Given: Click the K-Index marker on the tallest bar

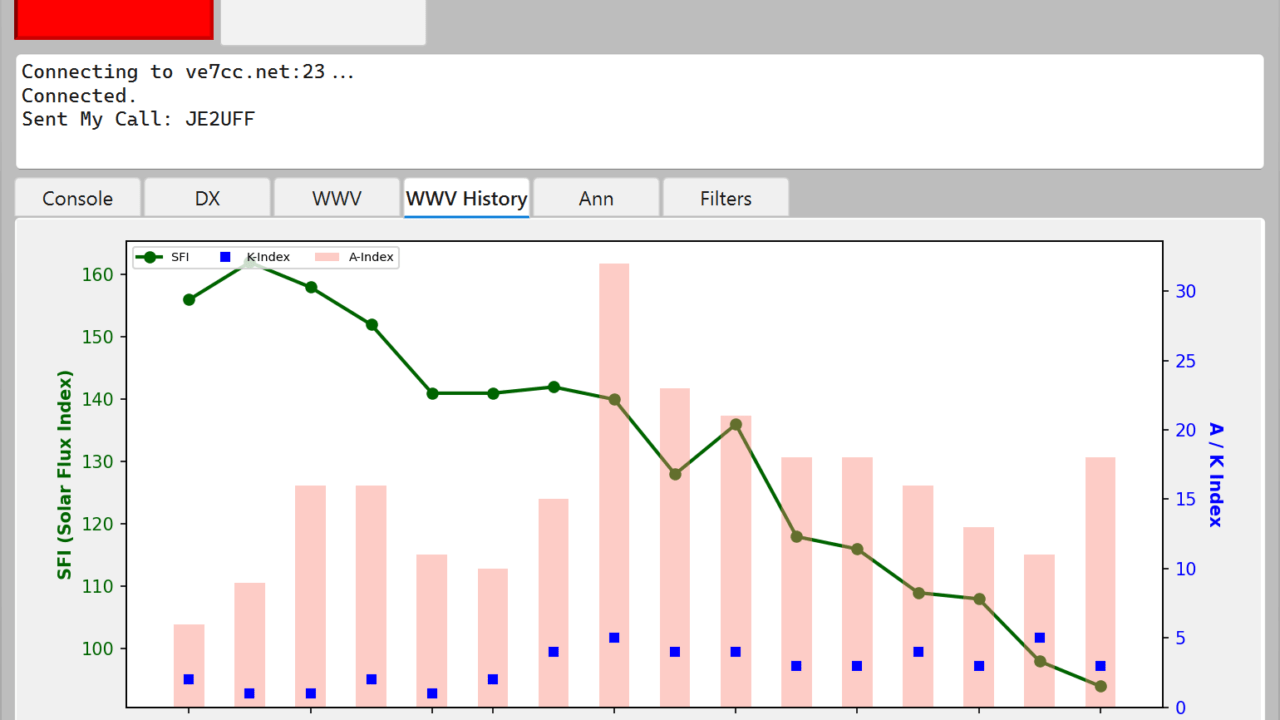Looking at the screenshot, I should (614, 638).
